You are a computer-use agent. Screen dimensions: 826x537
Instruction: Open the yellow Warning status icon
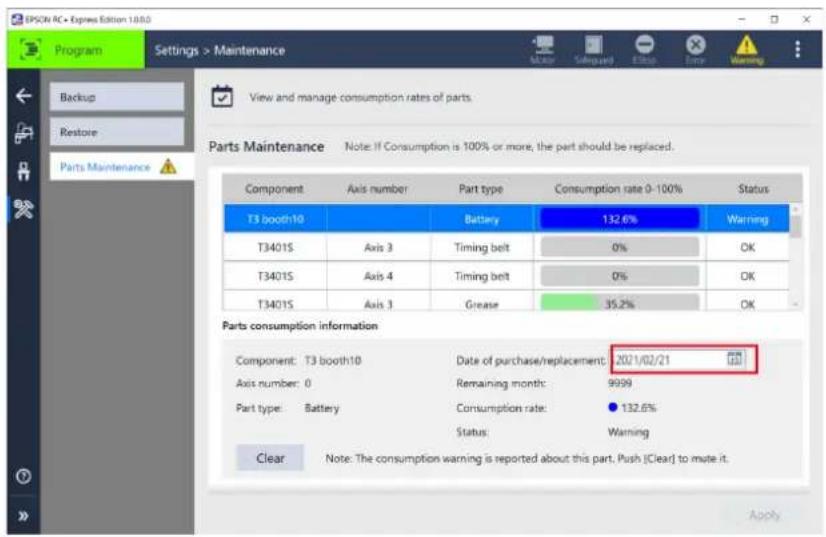(746, 50)
